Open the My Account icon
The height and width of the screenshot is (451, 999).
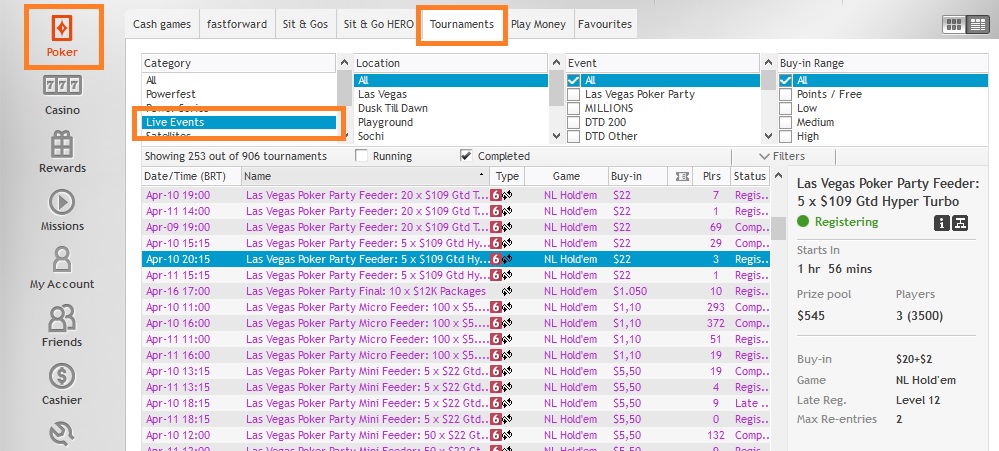coord(62,261)
